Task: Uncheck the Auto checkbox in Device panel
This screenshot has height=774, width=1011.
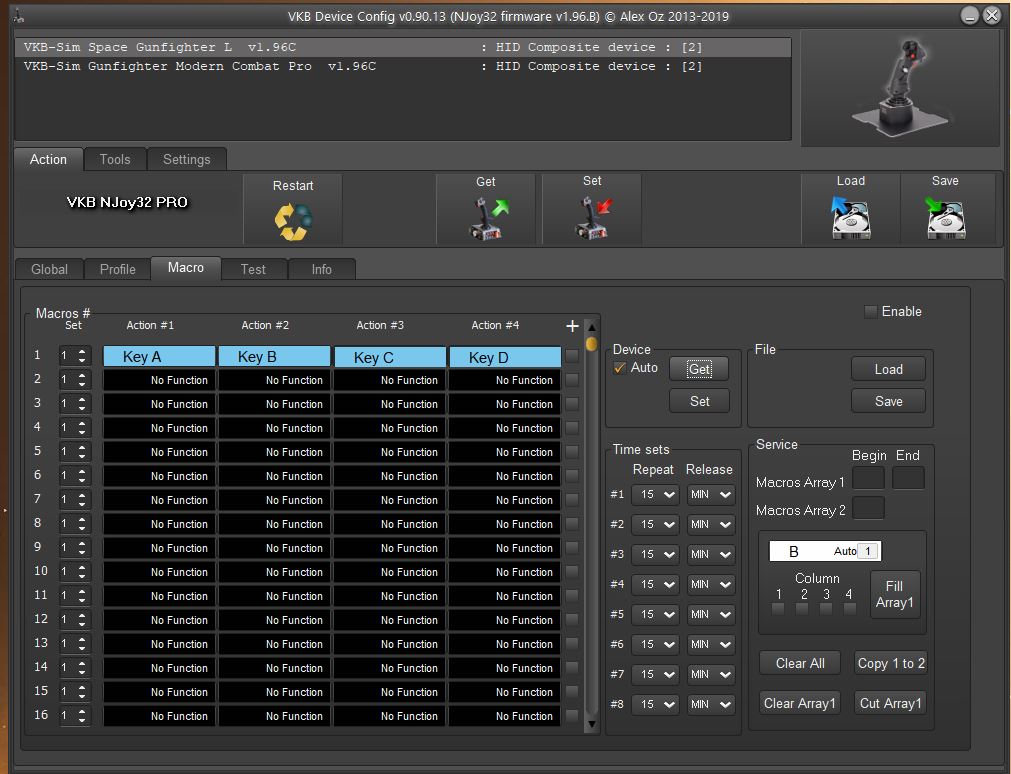Action: point(620,368)
